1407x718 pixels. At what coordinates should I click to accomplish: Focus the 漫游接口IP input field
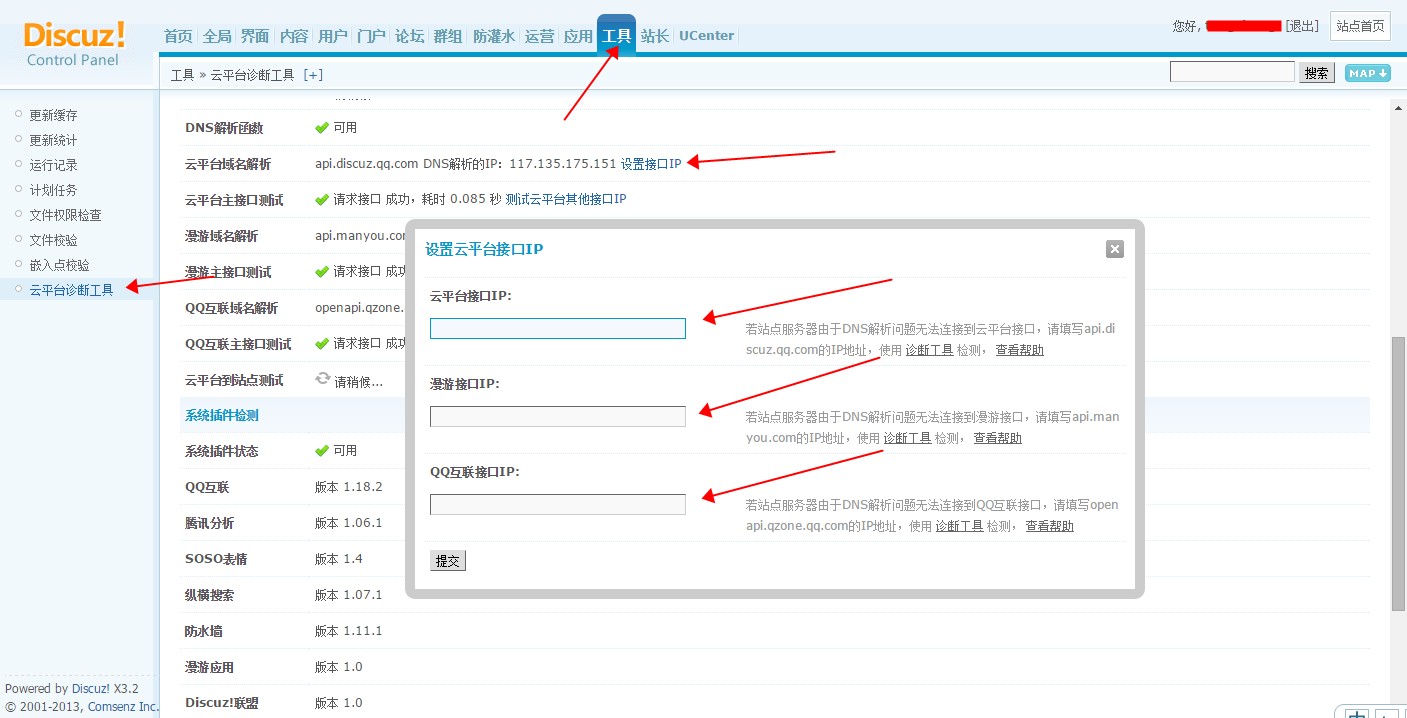pyautogui.click(x=557, y=416)
